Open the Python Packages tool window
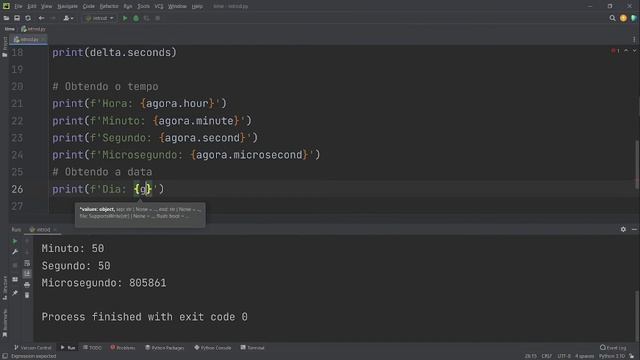The image size is (640, 360). click(x=165, y=348)
